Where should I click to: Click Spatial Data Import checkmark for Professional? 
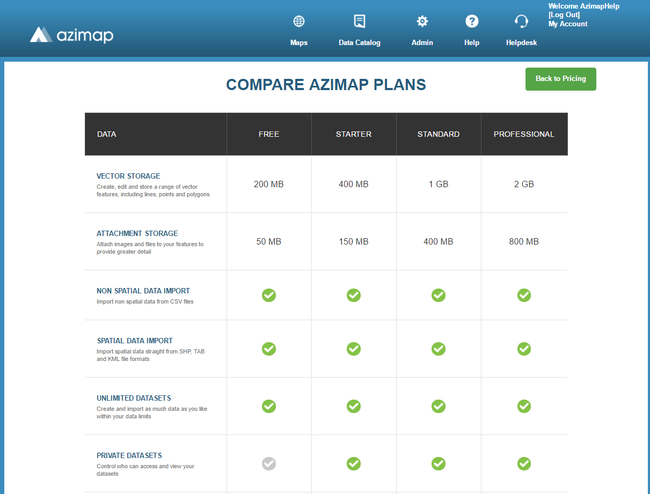(x=524, y=349)
